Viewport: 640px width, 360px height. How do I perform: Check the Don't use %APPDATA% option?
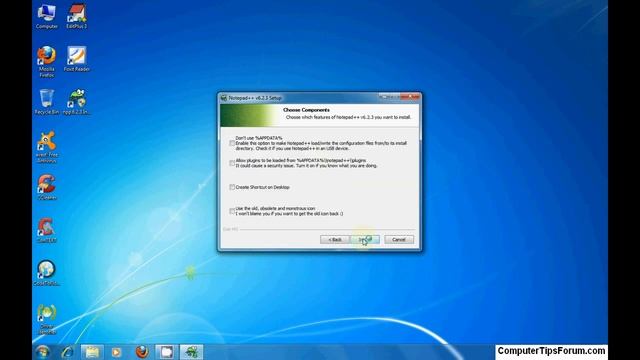click(232, 143)
